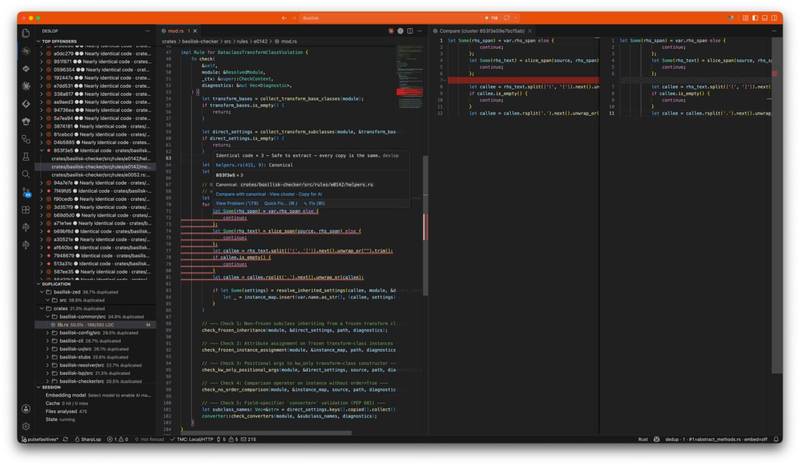The image size is (800, 466).
Task: Open the Testing flask view
Action: click(x=26, y=157)
